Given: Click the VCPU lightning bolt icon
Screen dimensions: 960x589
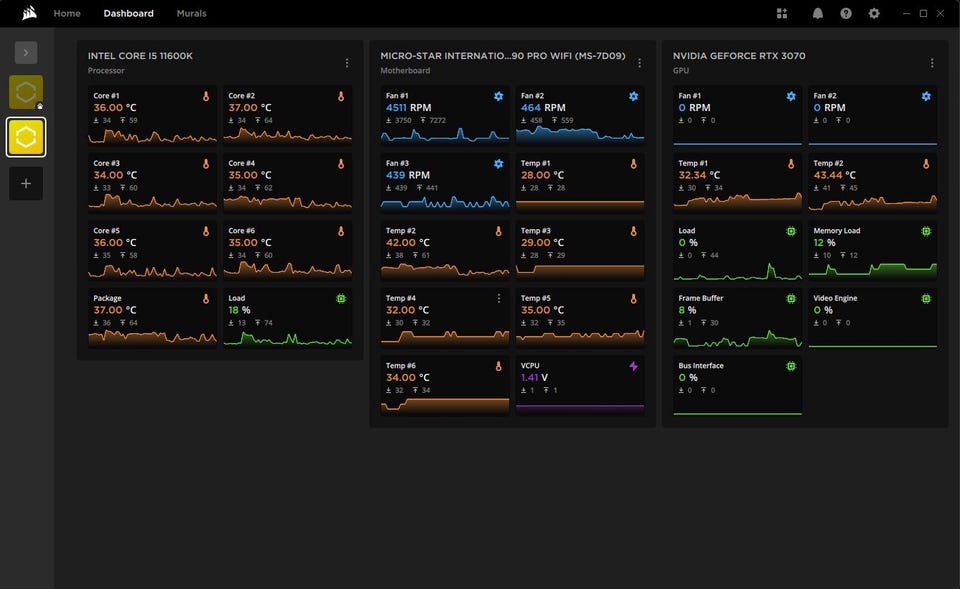Looking at the screenshot, I should [x=633, y=366].
